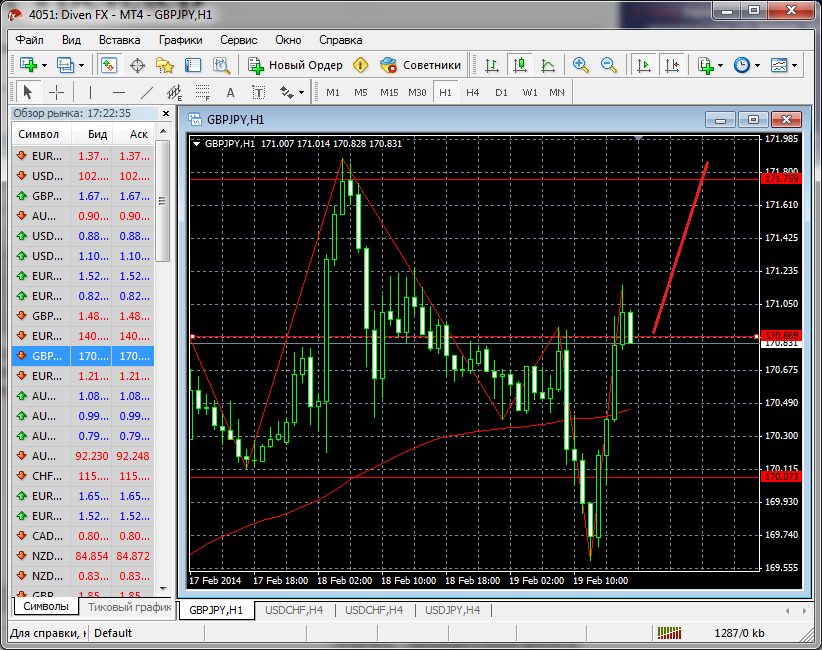Open the Strategy Tester magnifier icon

(221, 66)
